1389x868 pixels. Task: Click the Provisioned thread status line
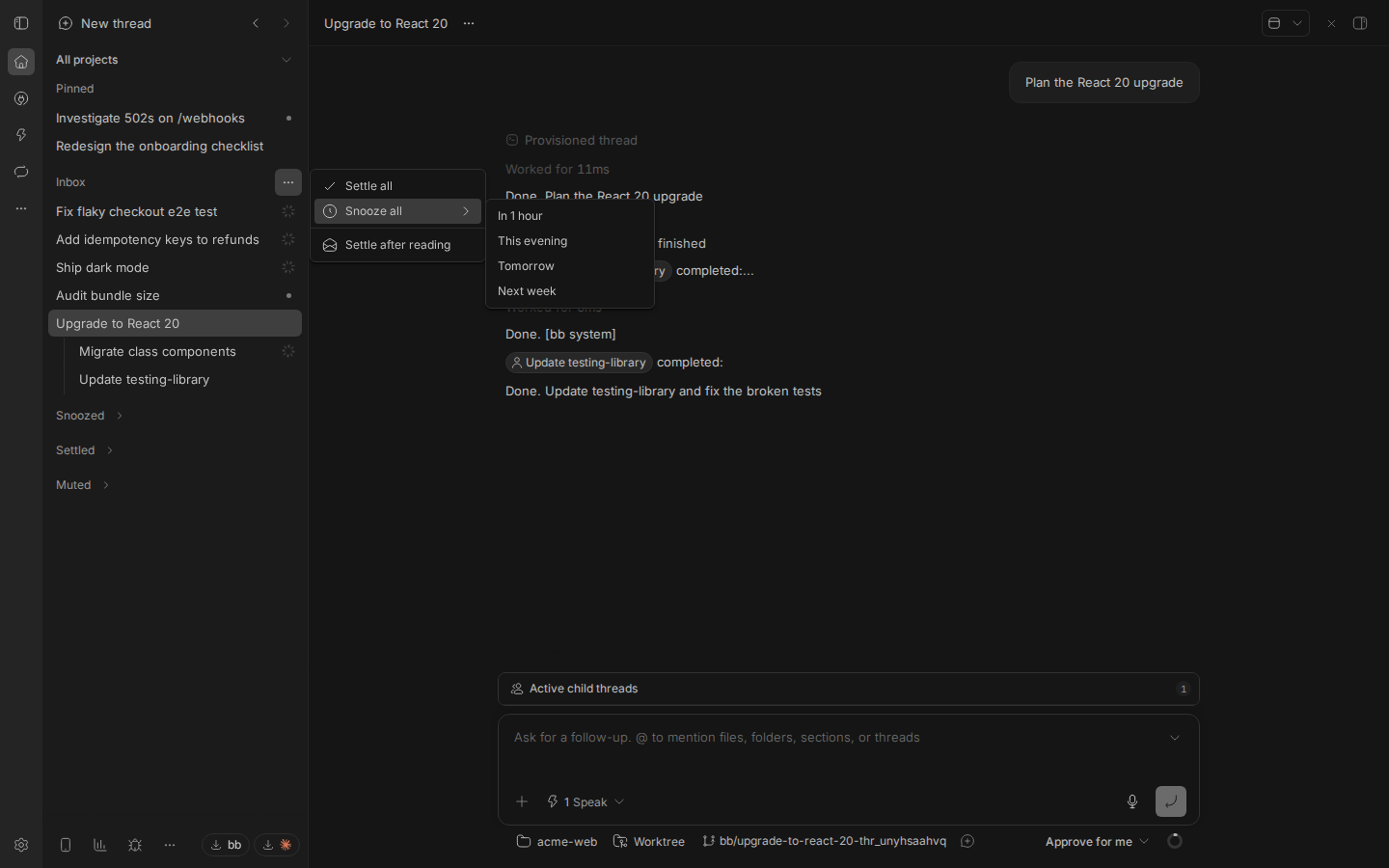572,140
